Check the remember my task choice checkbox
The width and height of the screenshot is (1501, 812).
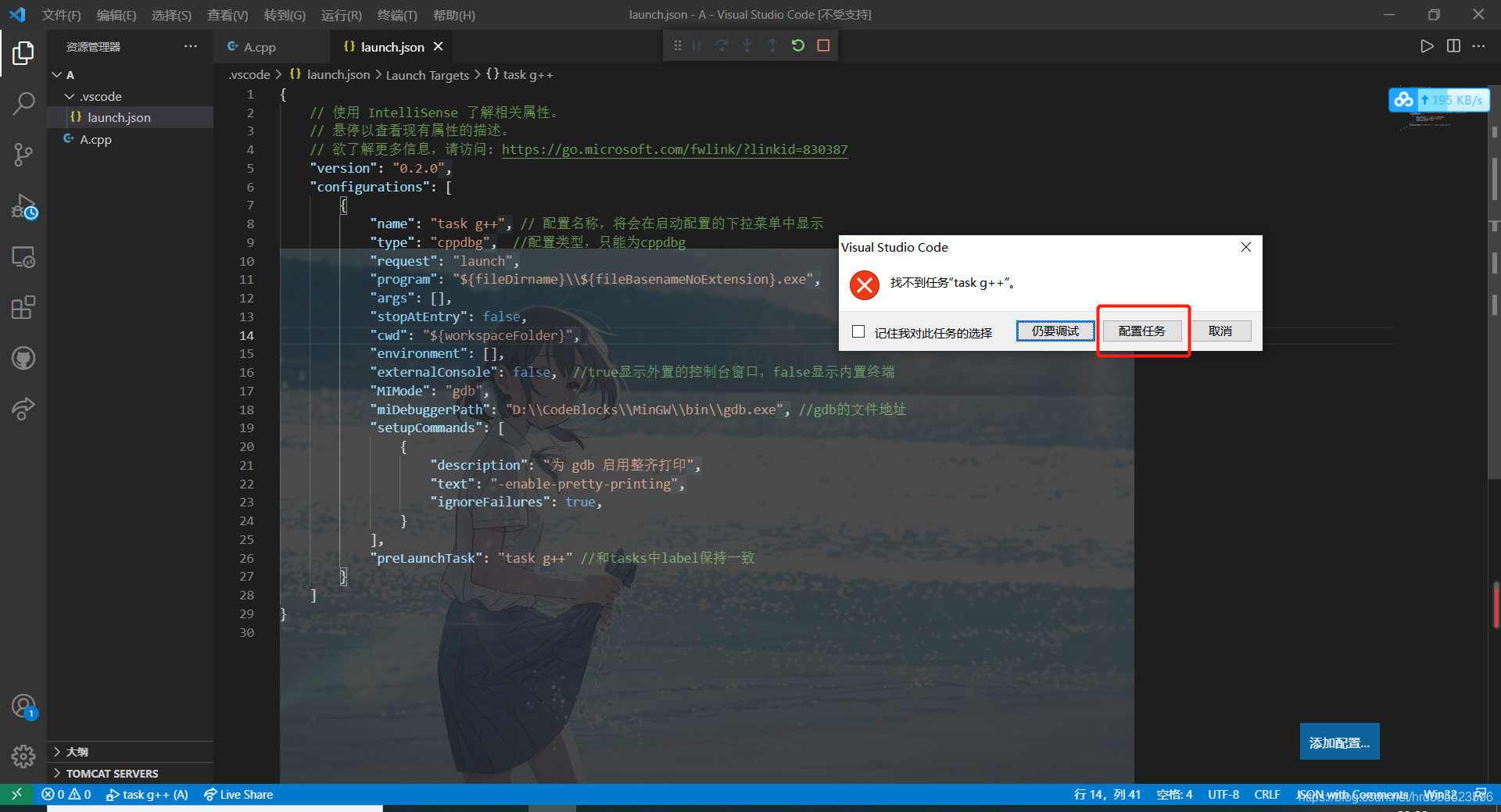tap(858, 331)
